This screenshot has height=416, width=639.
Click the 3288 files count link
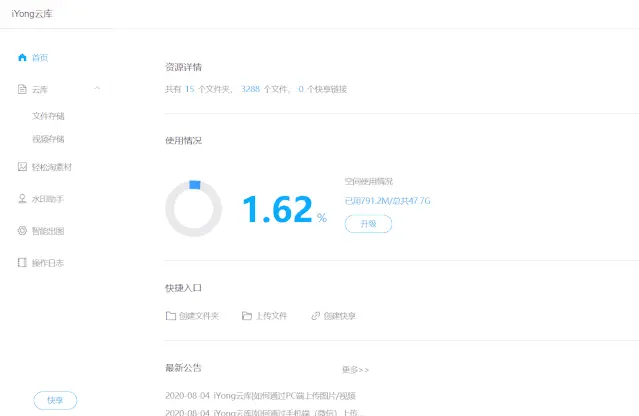tap(250, 89)
